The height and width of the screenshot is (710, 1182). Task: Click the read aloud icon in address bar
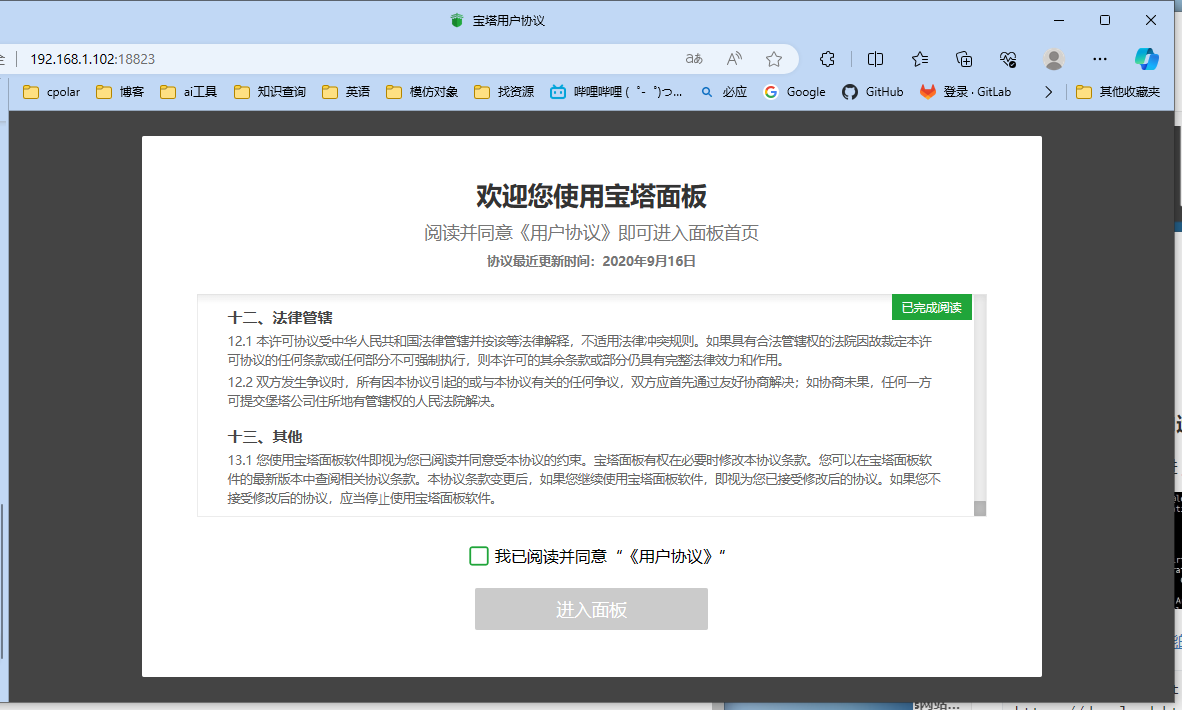pyautogui.click(x=733, y=59)
